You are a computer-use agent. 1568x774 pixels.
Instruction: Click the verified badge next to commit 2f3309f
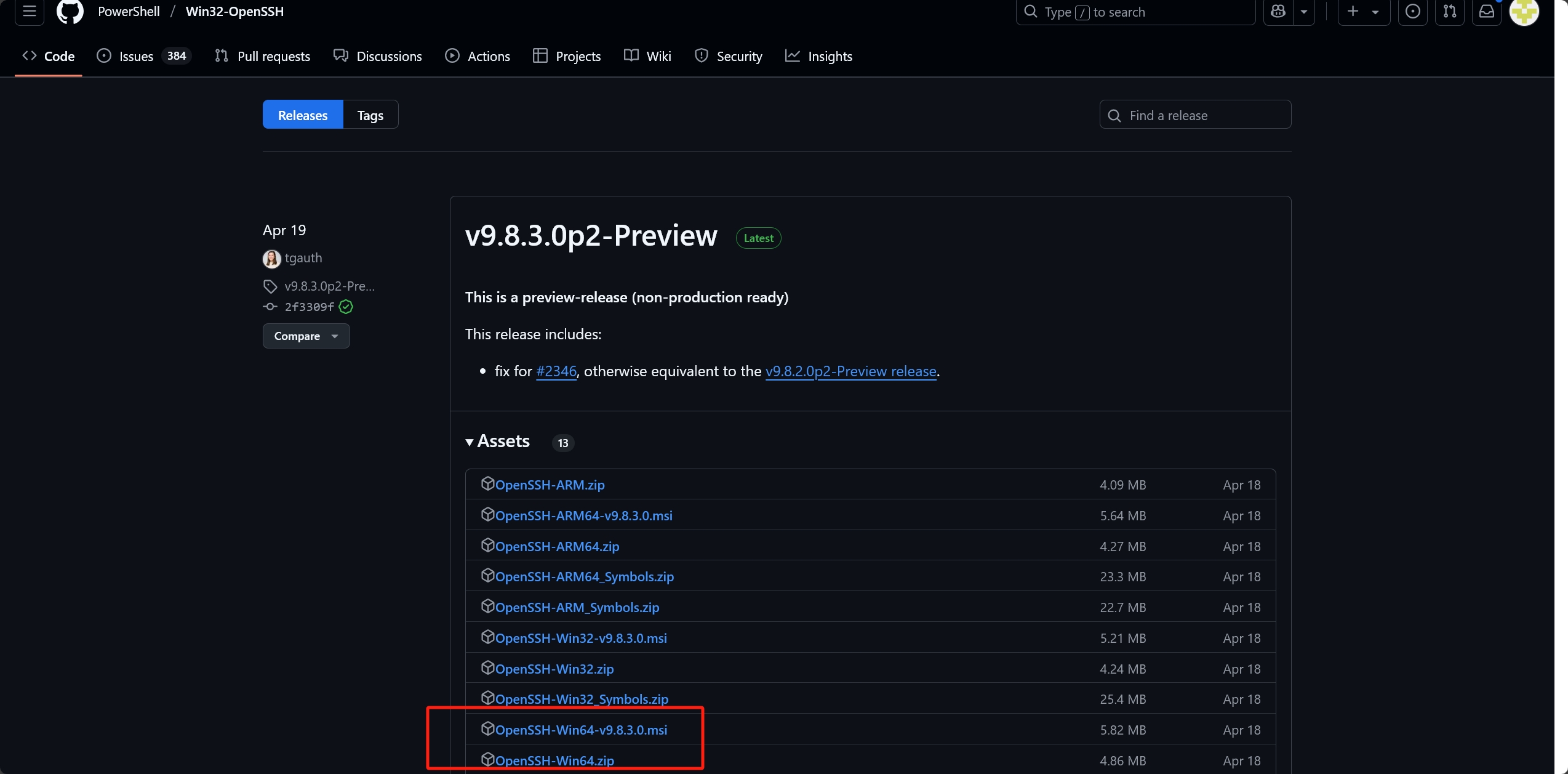[x=345, y=307]
